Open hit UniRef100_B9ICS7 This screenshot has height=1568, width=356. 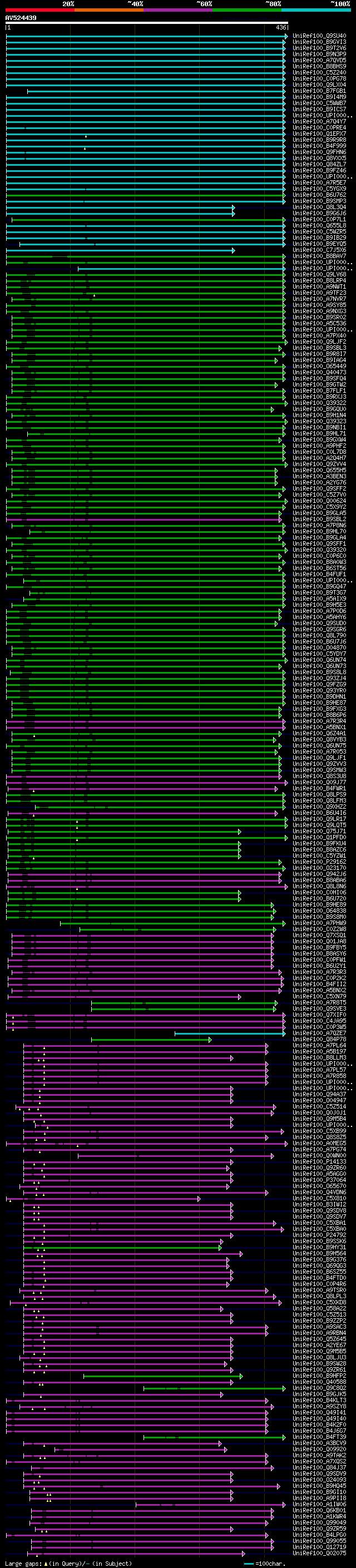point(319,109)
